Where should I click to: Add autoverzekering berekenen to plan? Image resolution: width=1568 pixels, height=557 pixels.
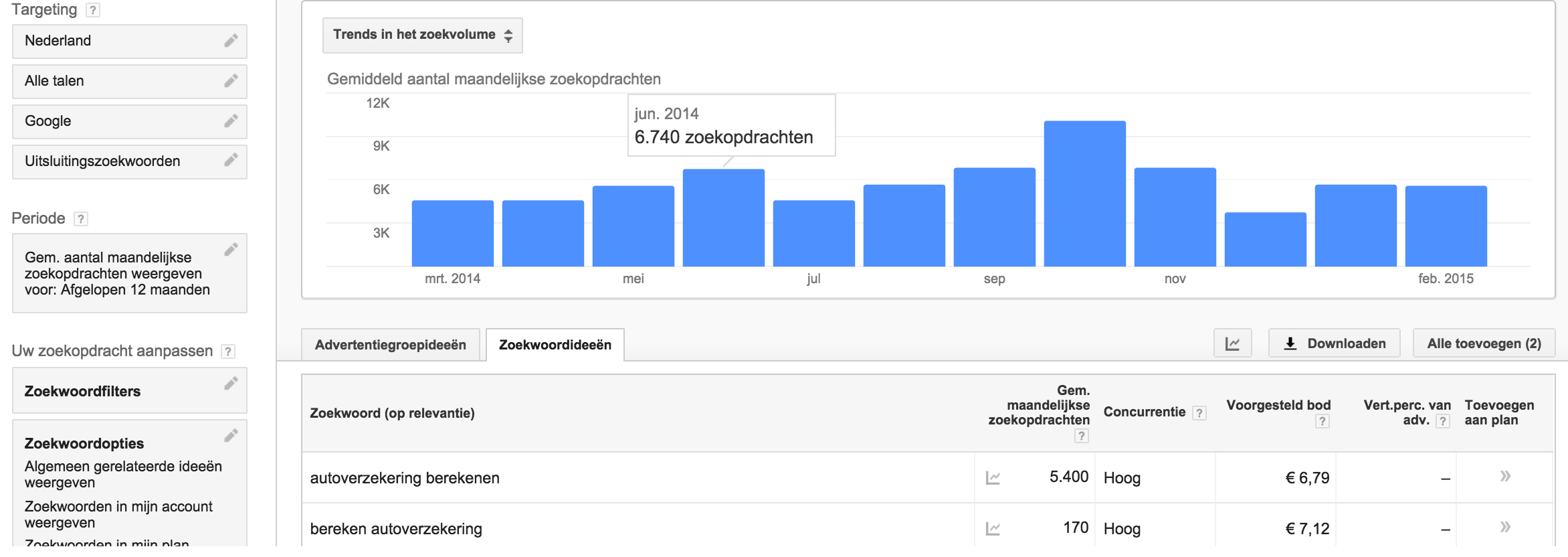(1505, 476)
